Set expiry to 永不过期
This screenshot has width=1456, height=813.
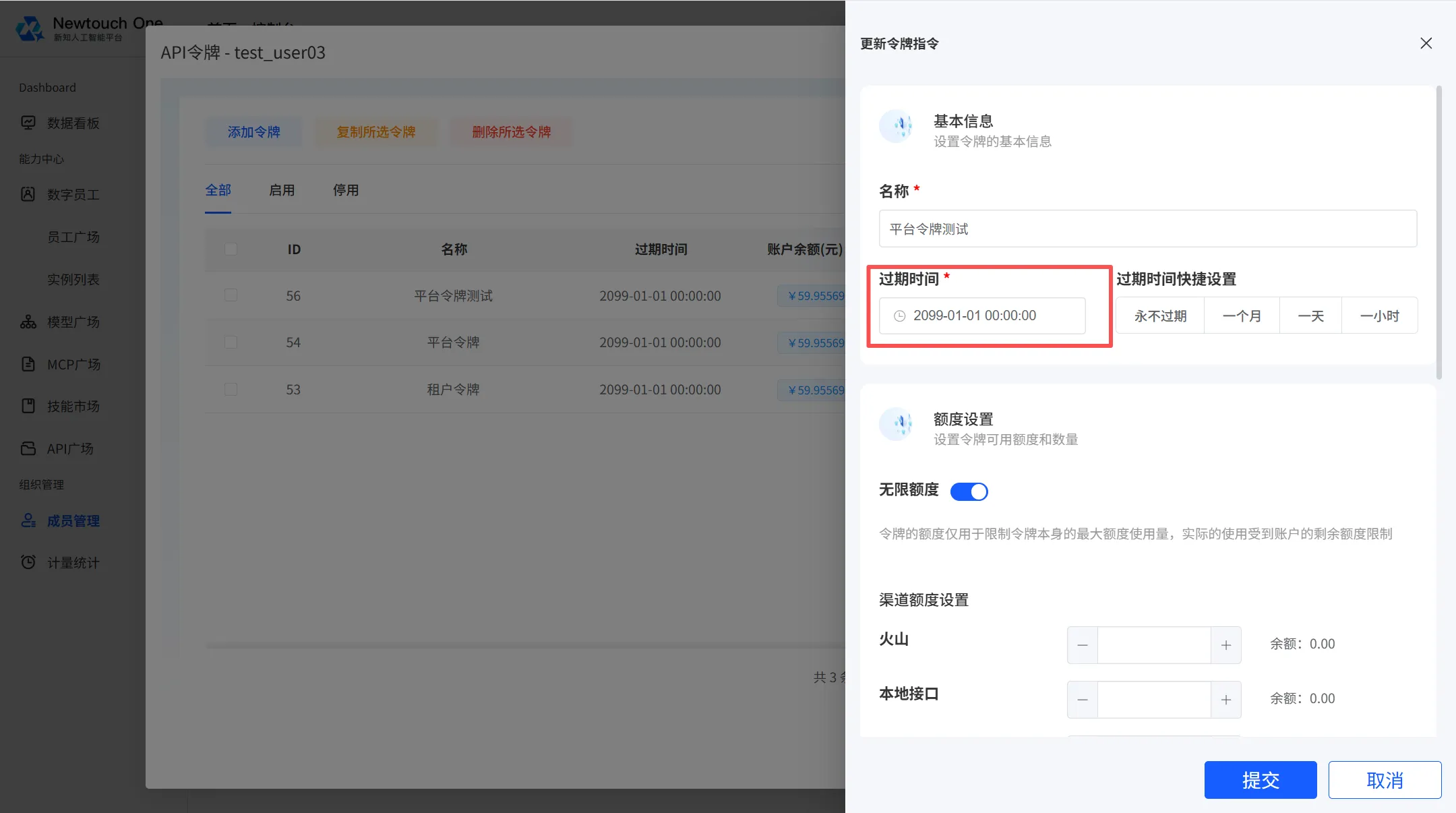click(1160, 315)
